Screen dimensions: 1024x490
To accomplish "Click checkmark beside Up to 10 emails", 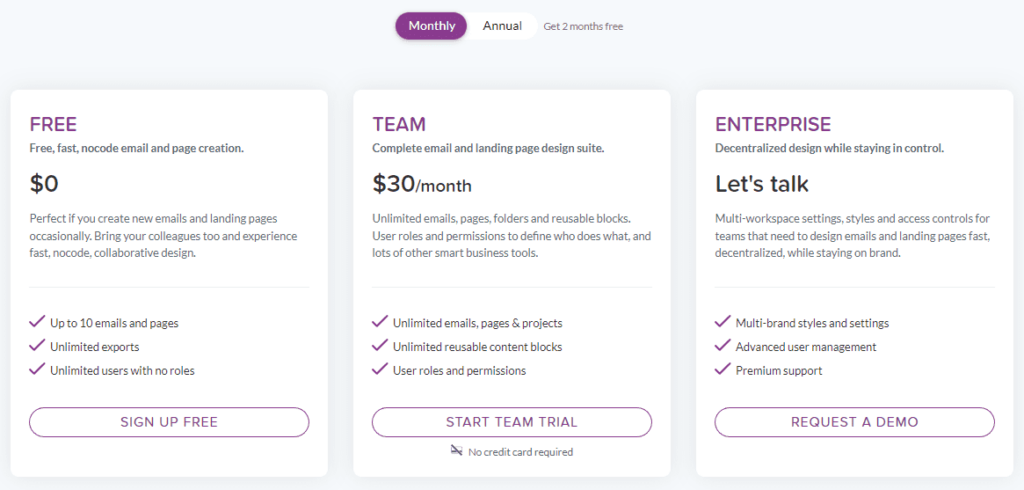I will (x=37, y=322).
